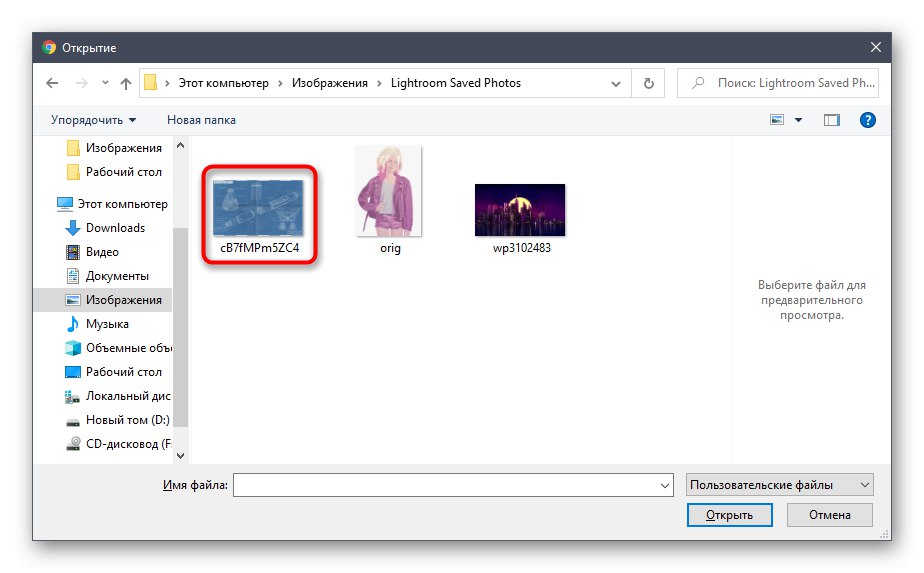Viewport: 924px width, 573px height.
Task: Open 'Рабочий стол' with blue monitor icon
Action: click(113, 372)
